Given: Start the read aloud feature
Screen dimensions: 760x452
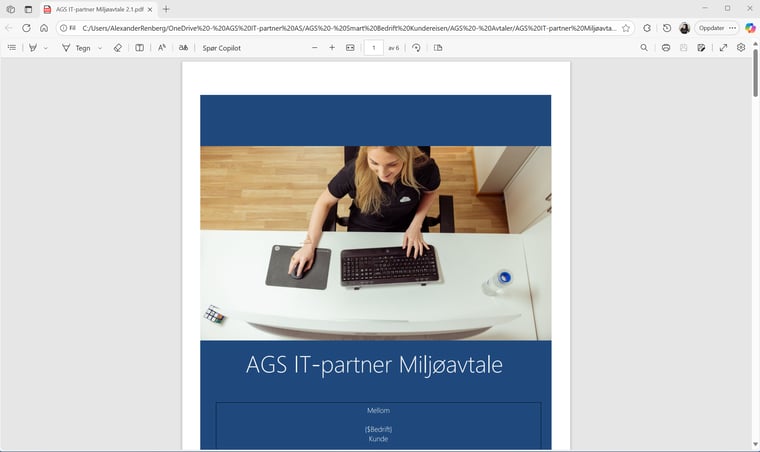Looking at the screenshot, I should (x=161, y=47).
